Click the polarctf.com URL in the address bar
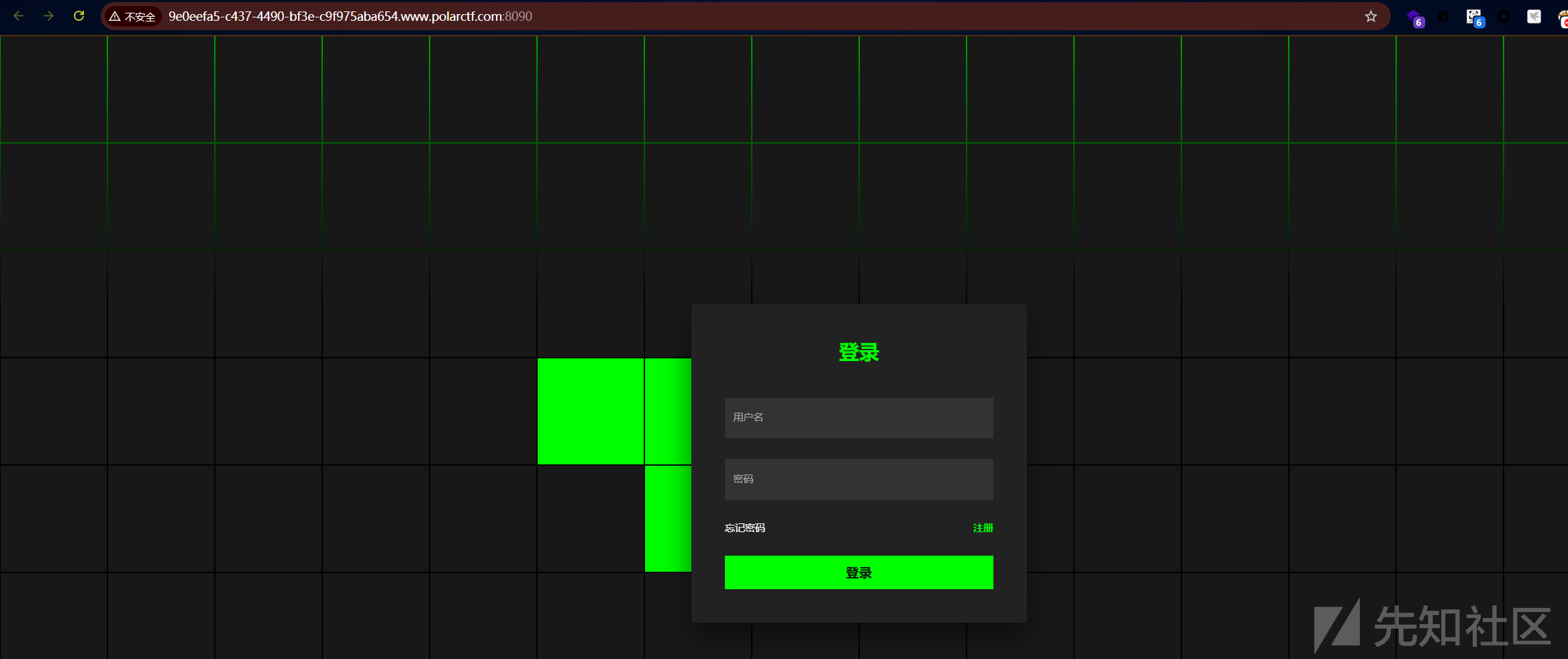Image resolution: width=1568 pixels, height=659 pixels. [x=350, y=16]
